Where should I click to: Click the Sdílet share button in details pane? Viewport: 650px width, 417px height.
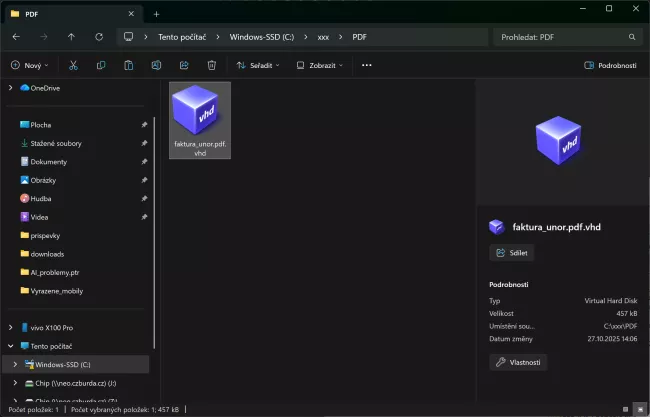[x=512, y=253]
